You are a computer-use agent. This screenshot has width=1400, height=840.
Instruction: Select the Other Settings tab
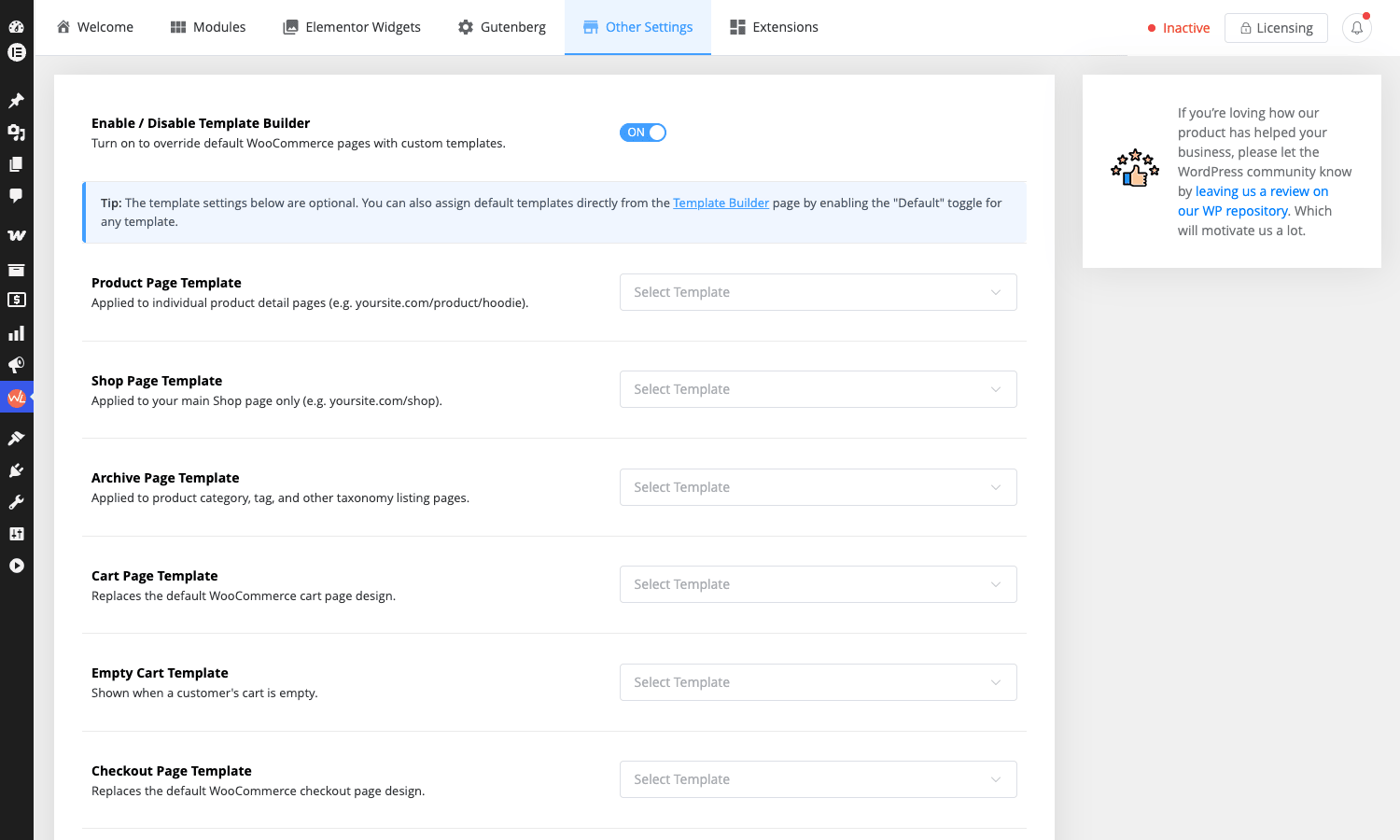637,27
